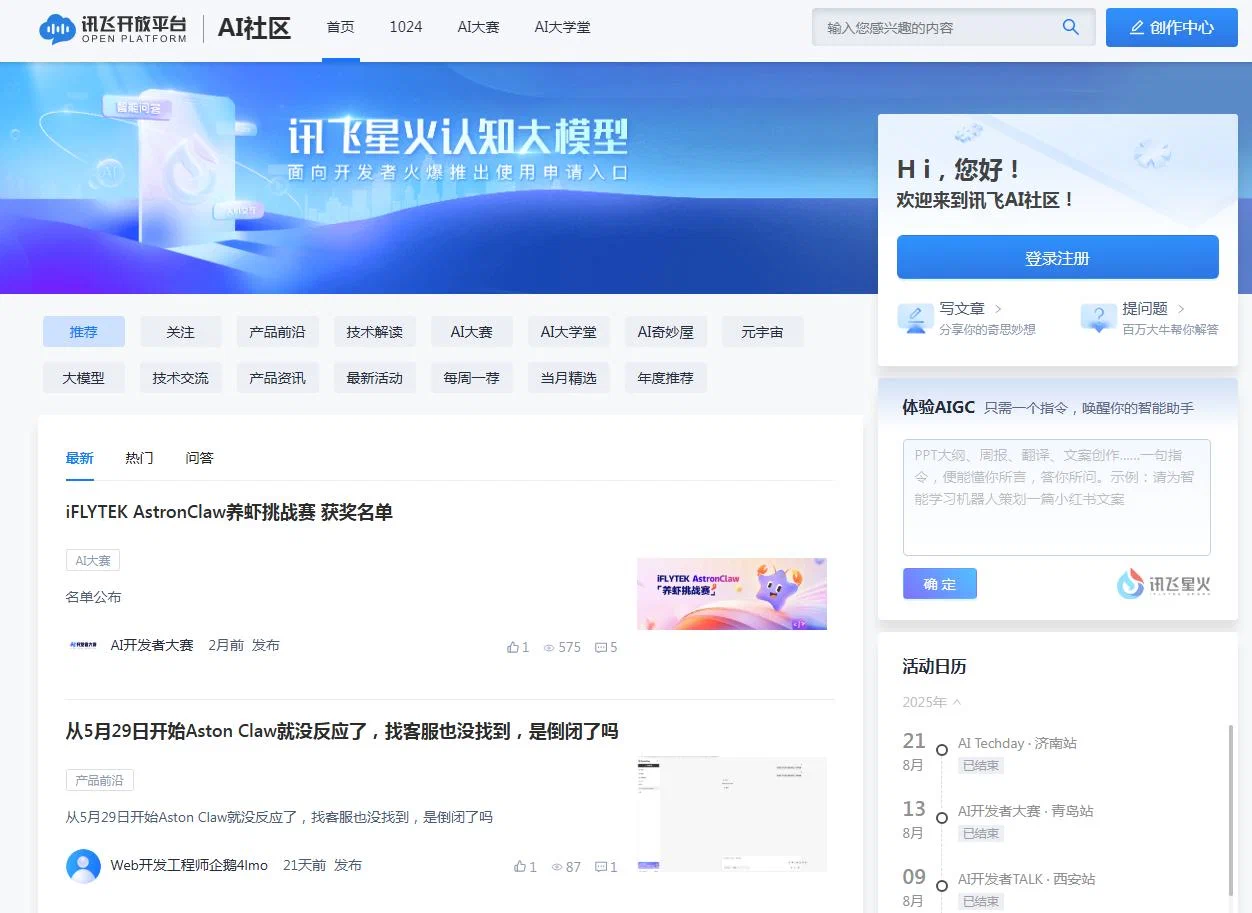The image size is (1252, 913).
Task: Click like icon on Aston Claw没反应 post
Action: [519, 867]
